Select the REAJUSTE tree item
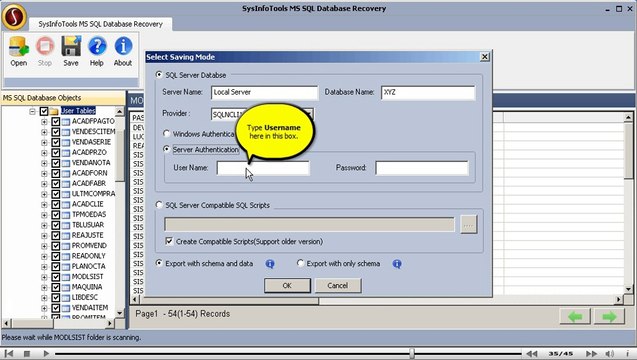 pos(88,235)
